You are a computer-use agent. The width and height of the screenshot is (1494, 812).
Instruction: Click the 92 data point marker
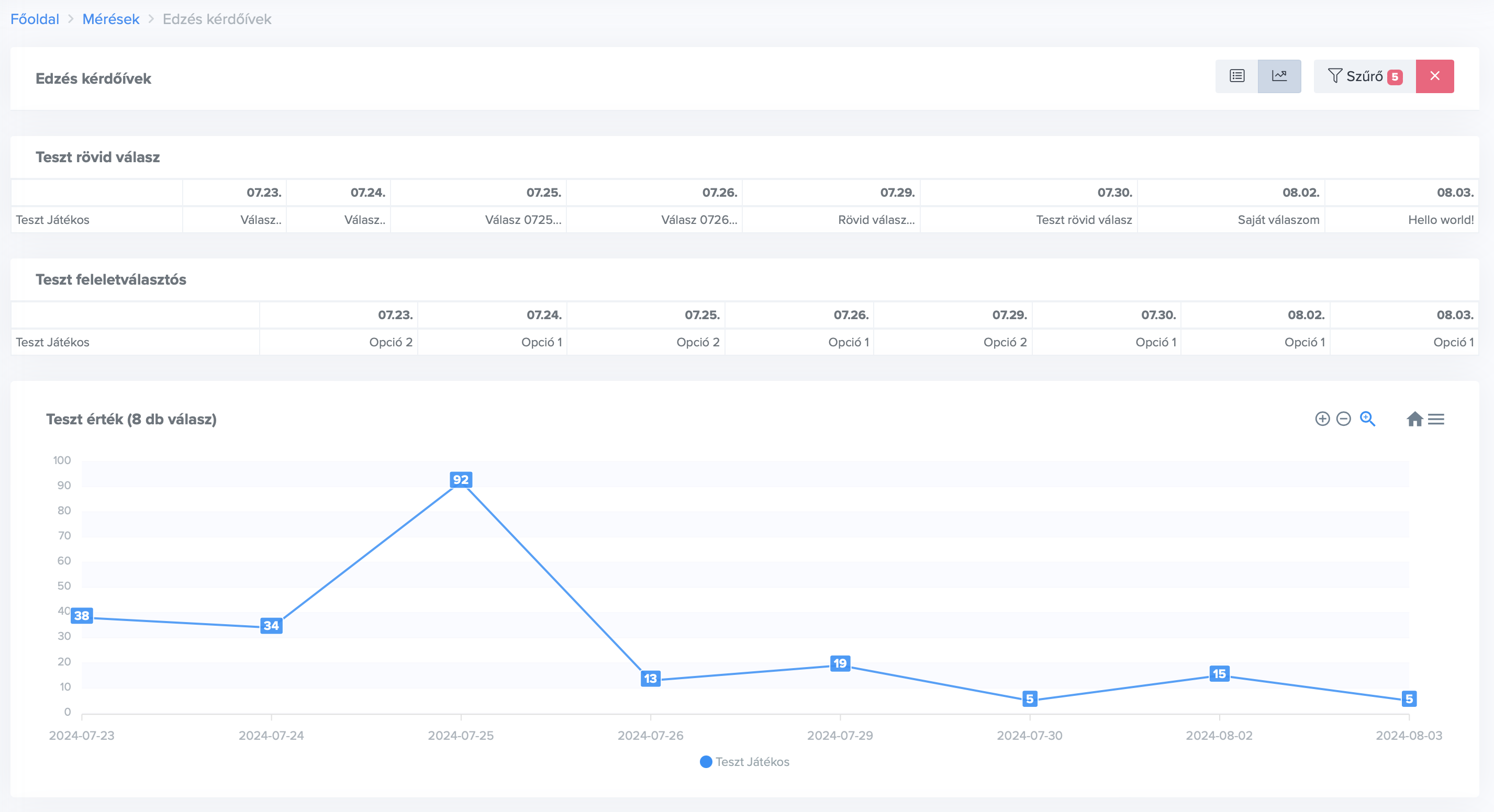[x=461, y=479]
